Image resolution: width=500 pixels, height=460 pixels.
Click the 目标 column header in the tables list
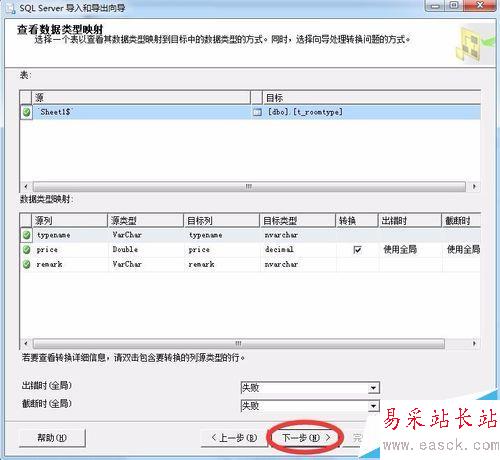tap(371, 97)
